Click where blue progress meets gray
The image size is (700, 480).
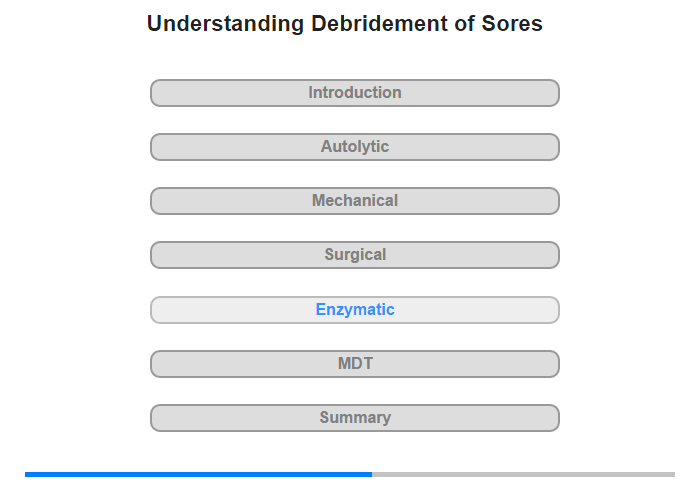(x=372, y=474)
